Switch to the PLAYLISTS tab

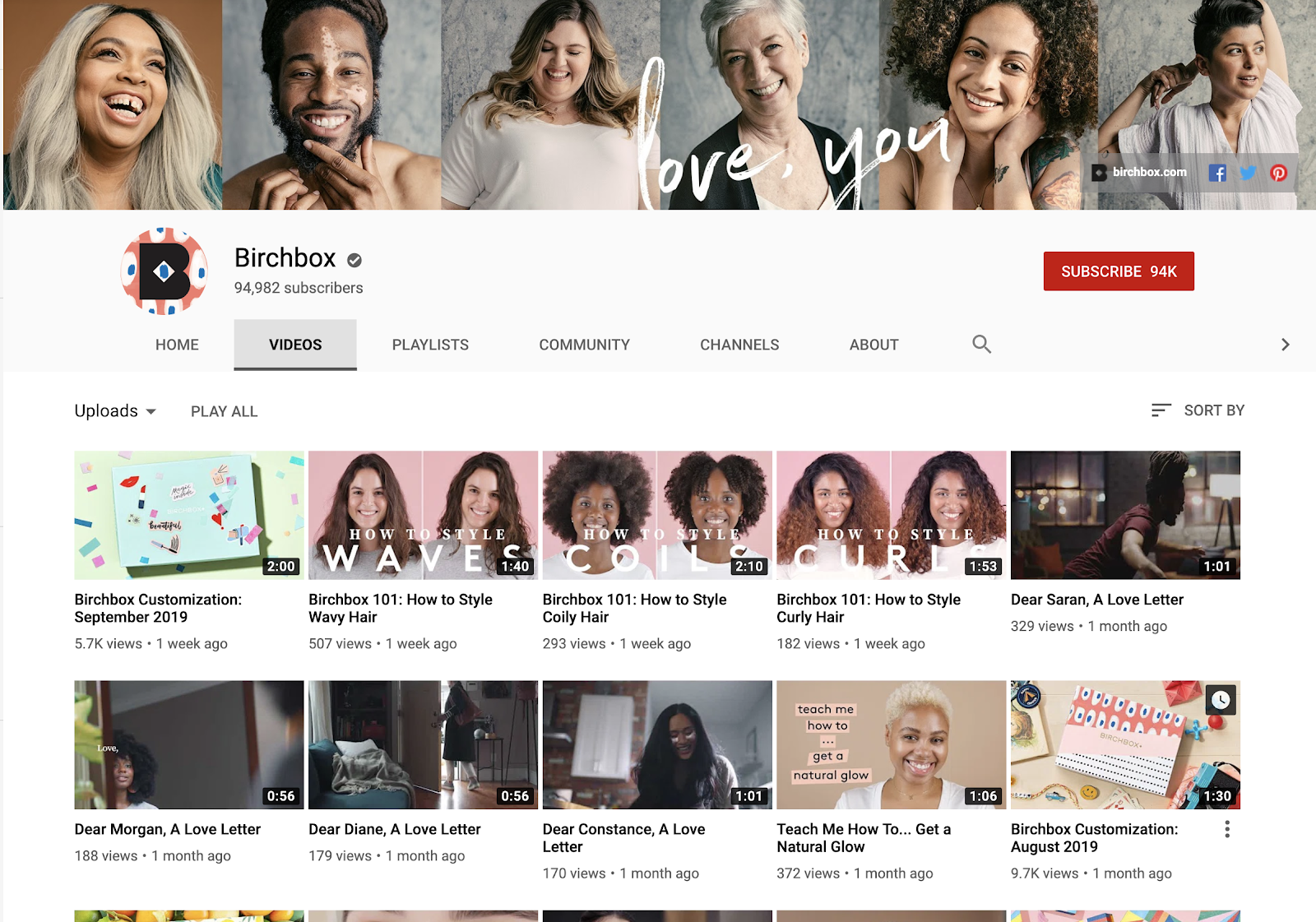tap(430, 345)
